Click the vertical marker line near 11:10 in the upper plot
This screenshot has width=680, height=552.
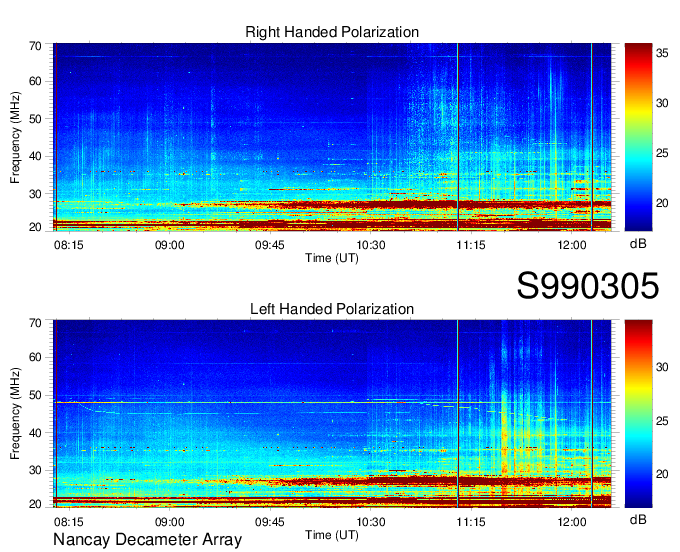pyautogui.click(x=458, y=137)
